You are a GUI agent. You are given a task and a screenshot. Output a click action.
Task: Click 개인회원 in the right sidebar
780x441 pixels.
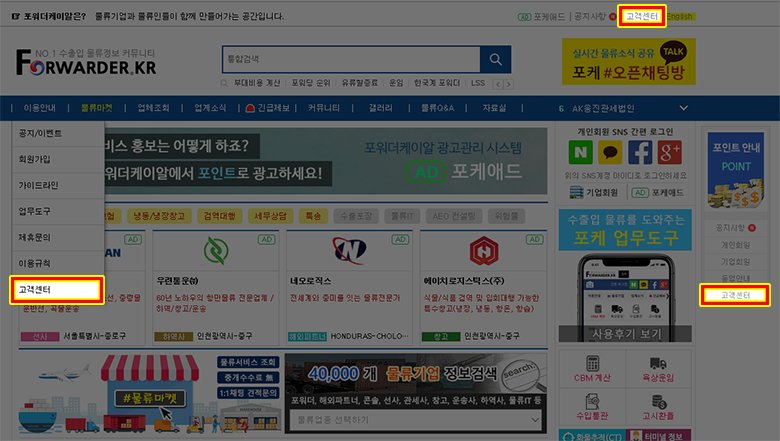735,245
